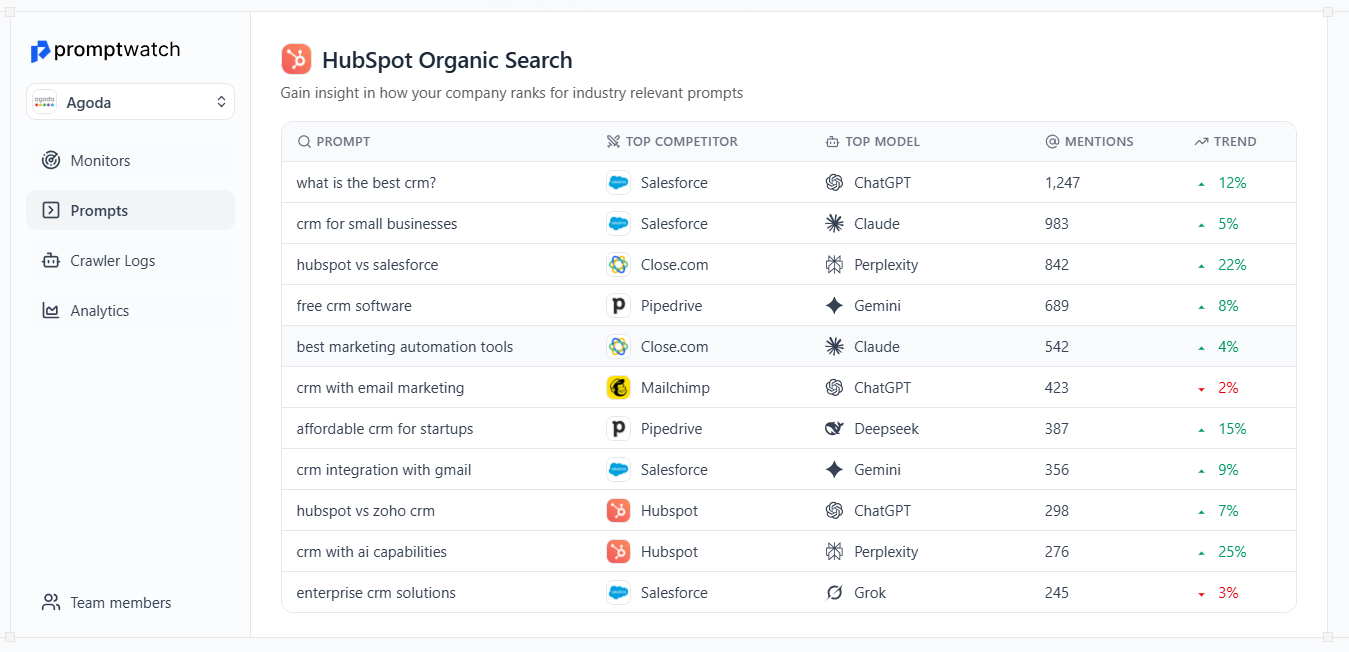Click the Team members people icon
Viewport: 1349px width, 652px height.
pos(51,603)
